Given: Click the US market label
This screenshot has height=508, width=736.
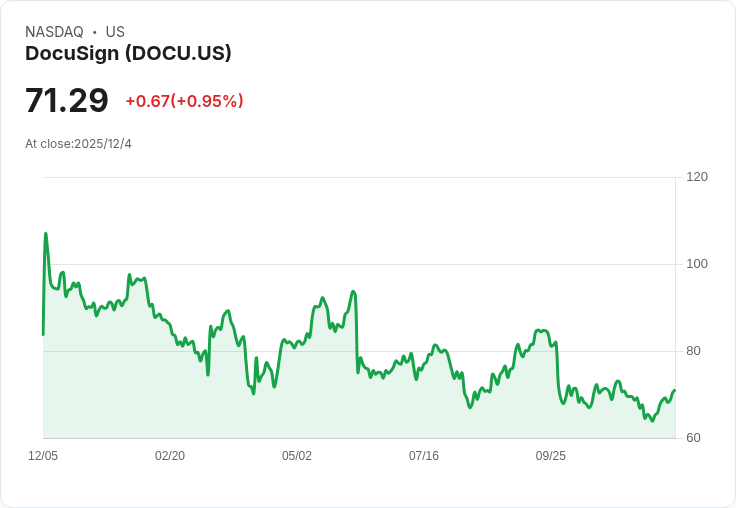Looking at the screenshot, I should click(x=115, y=32).
